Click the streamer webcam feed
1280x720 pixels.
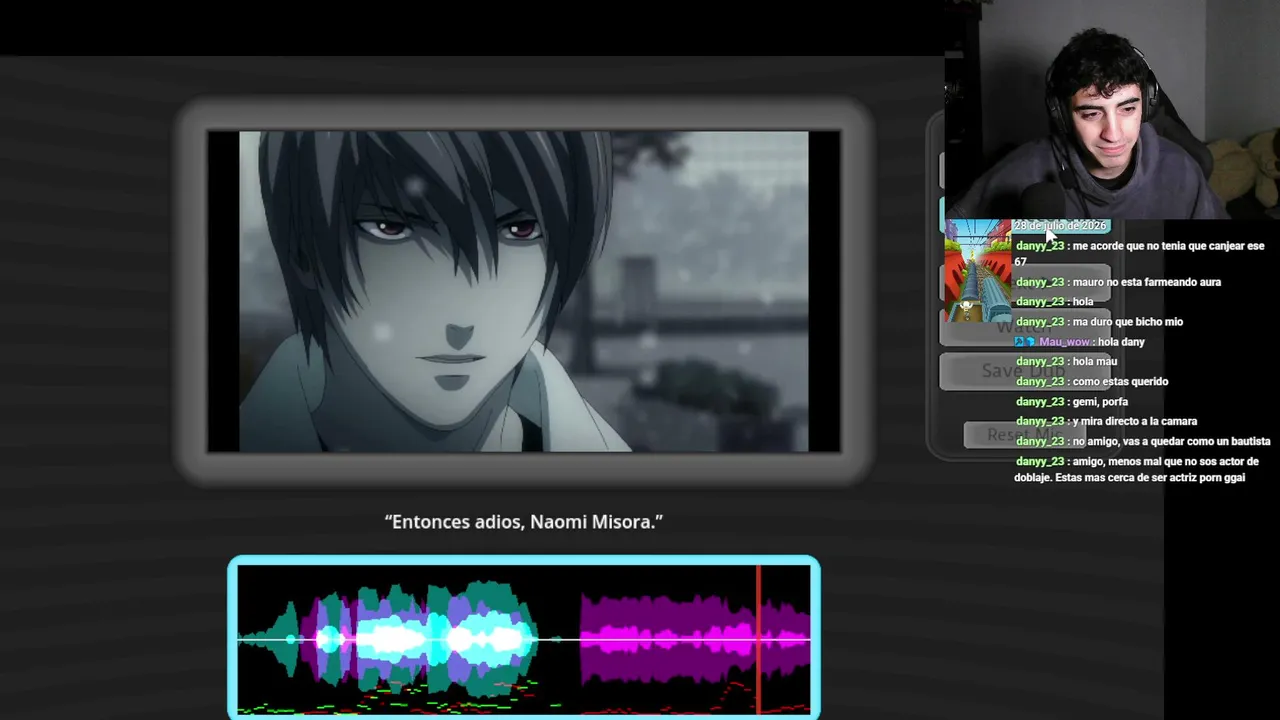[x=1112, y=109]
